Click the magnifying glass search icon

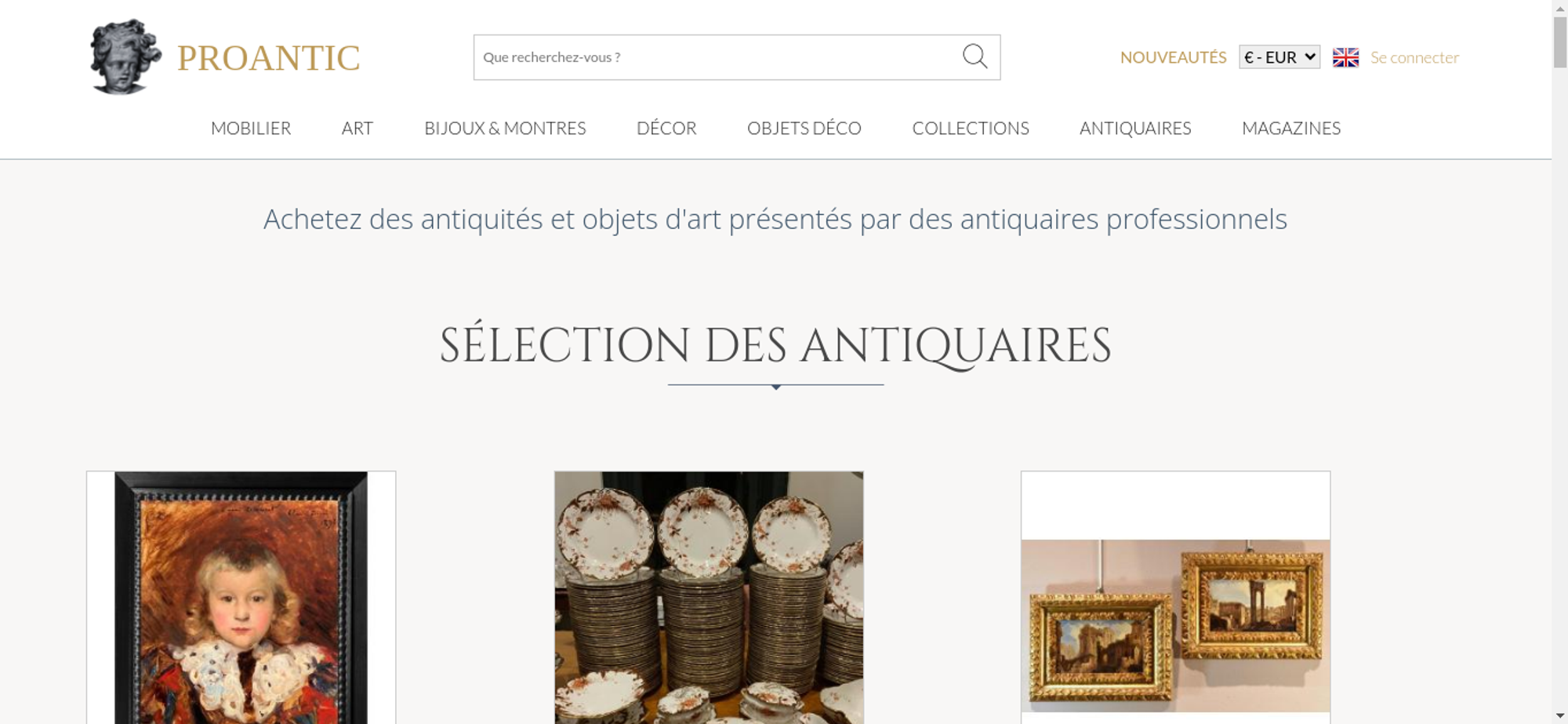[975, 56]
